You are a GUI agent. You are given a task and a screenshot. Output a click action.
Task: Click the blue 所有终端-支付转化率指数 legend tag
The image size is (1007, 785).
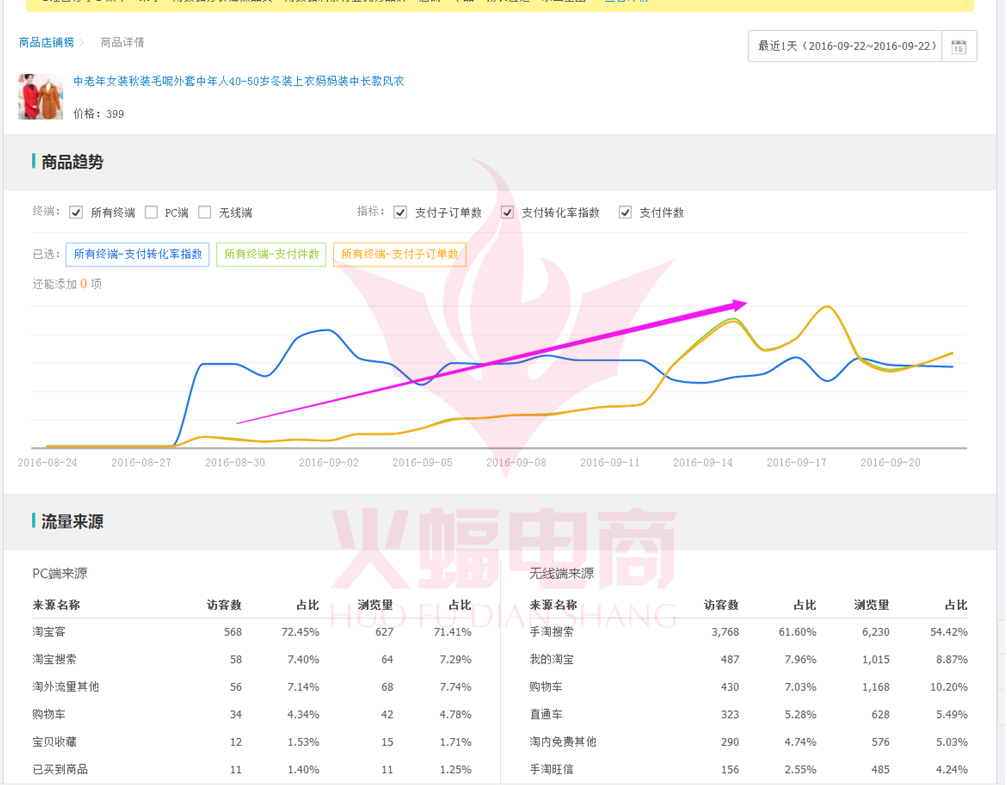(x=138, y=255)
